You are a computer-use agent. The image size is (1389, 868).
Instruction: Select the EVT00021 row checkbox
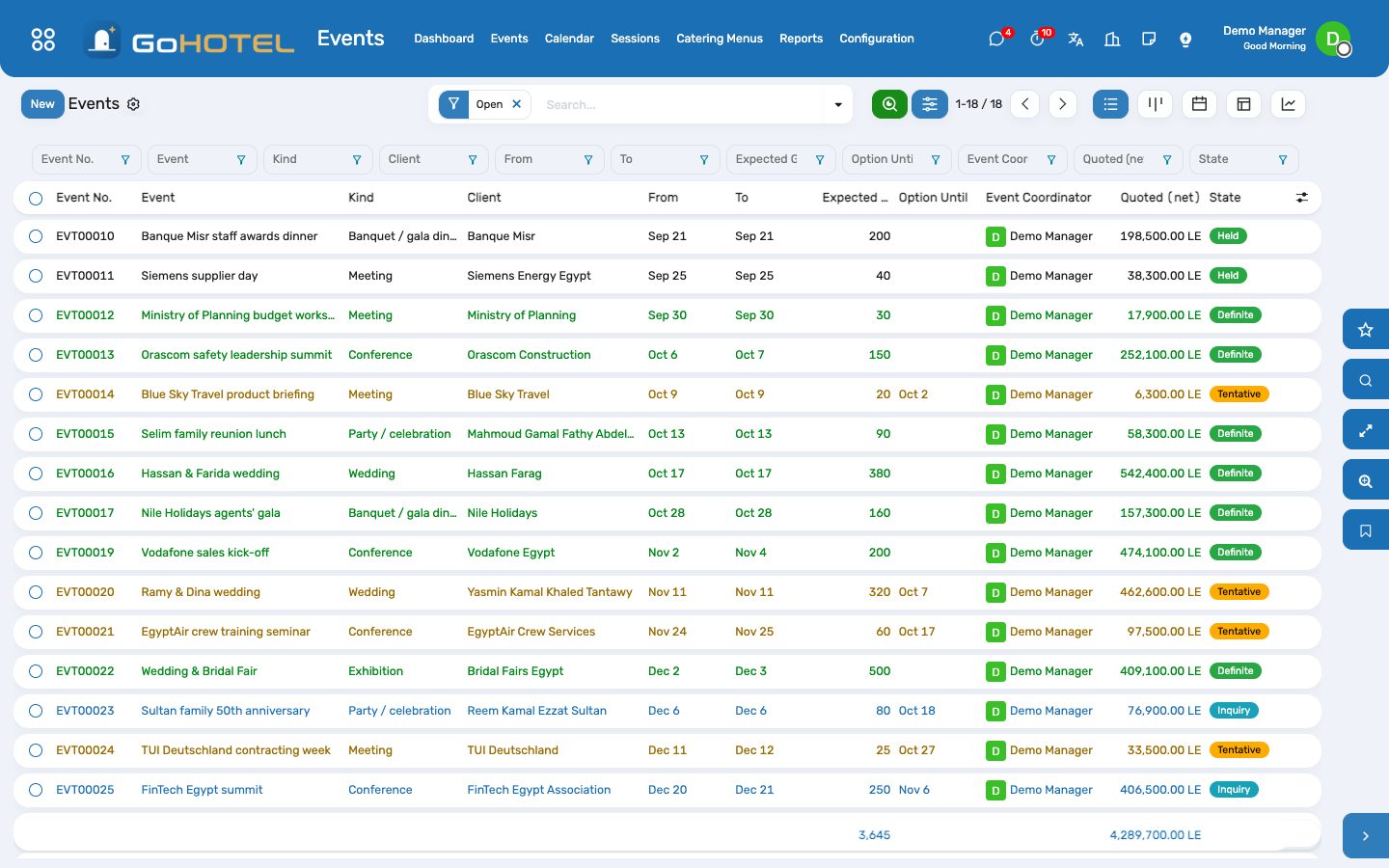36,632
